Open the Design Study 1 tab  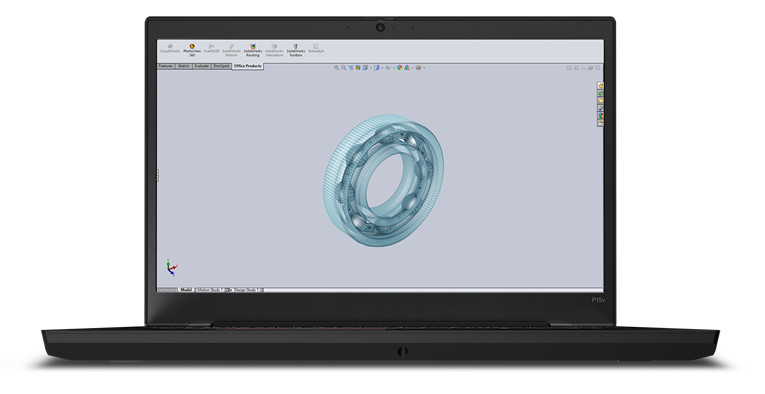[245, 290]
